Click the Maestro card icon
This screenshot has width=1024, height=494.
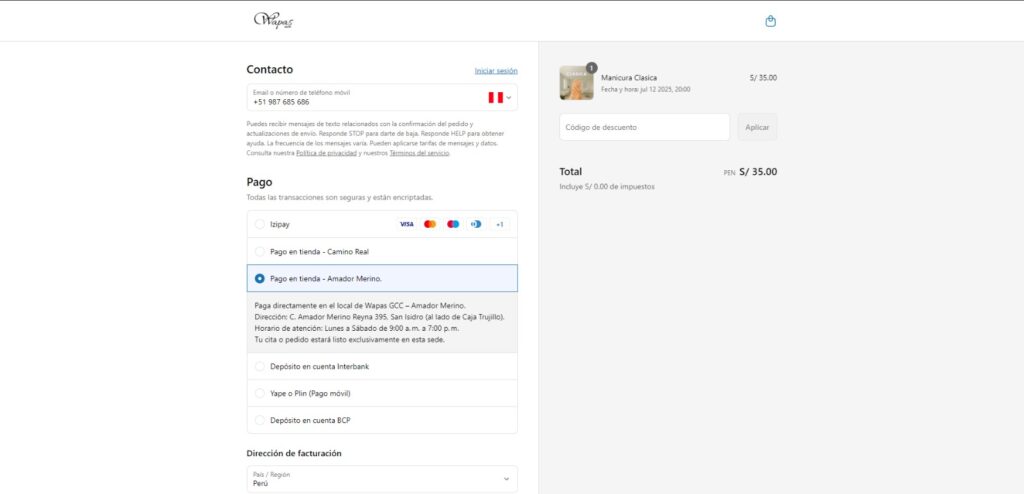click(x=453, y=224)
